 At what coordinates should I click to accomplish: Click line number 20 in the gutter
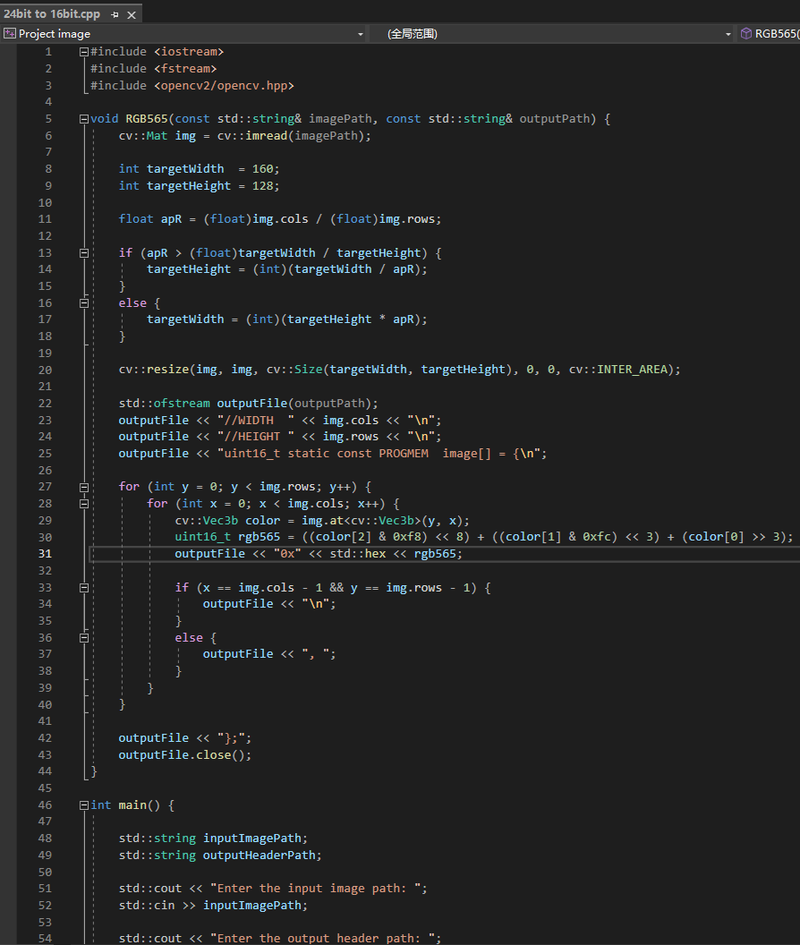[x=45, y=370]
